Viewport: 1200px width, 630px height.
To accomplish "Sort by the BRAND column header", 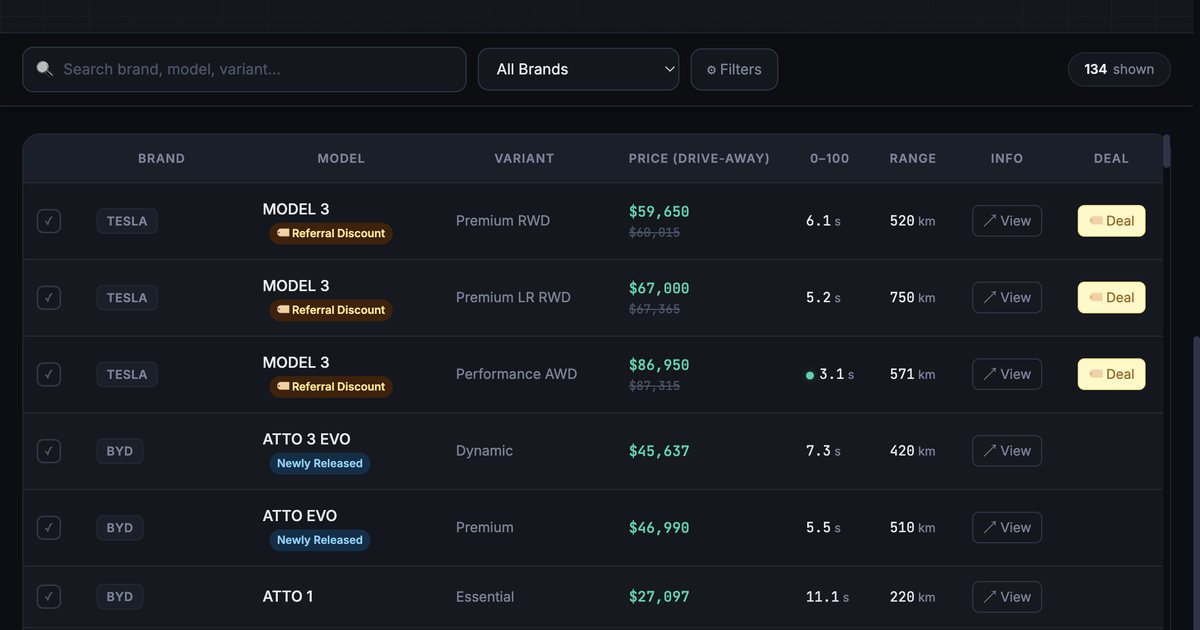I will click(161, 158).
